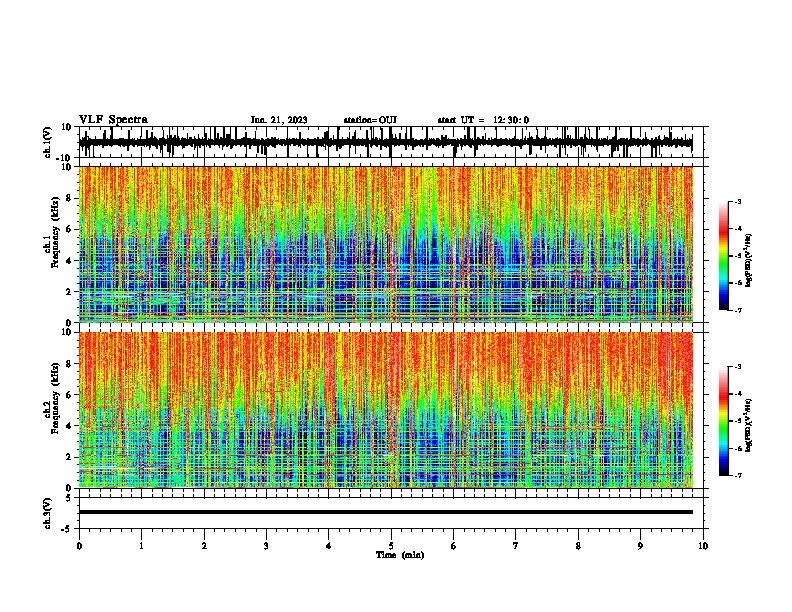Click time axis tick label "9"
This screenshot has width=792, height=612.
(640, 546)
